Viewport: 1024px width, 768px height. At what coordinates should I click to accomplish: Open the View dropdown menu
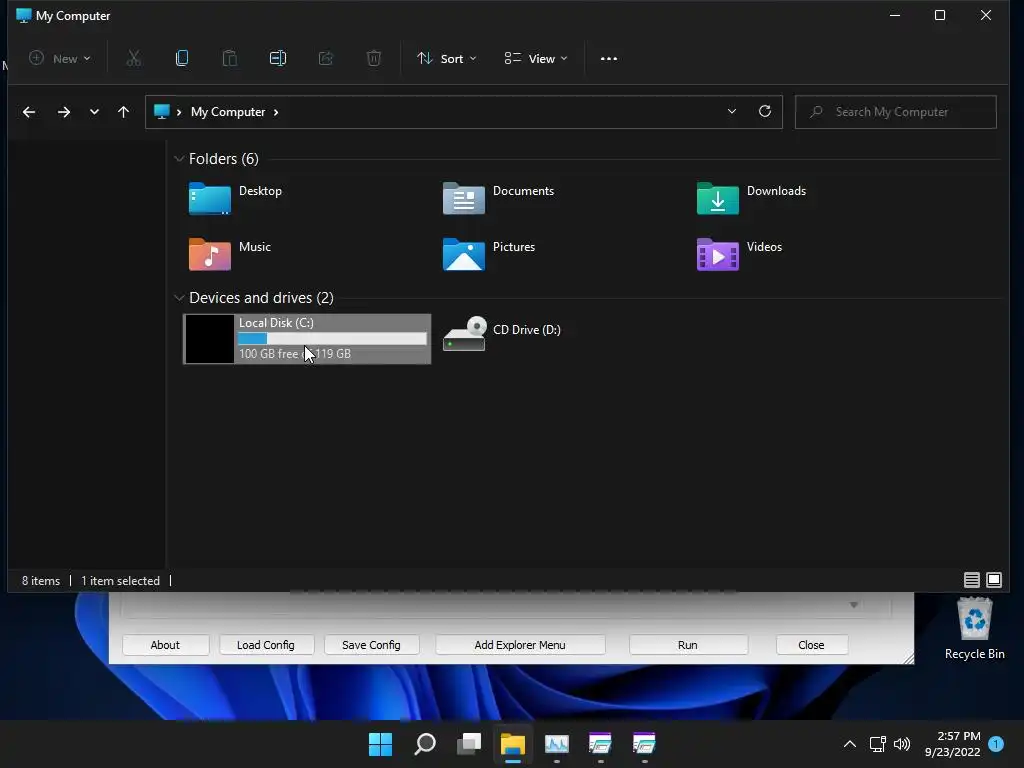click(x=536, y=58)
